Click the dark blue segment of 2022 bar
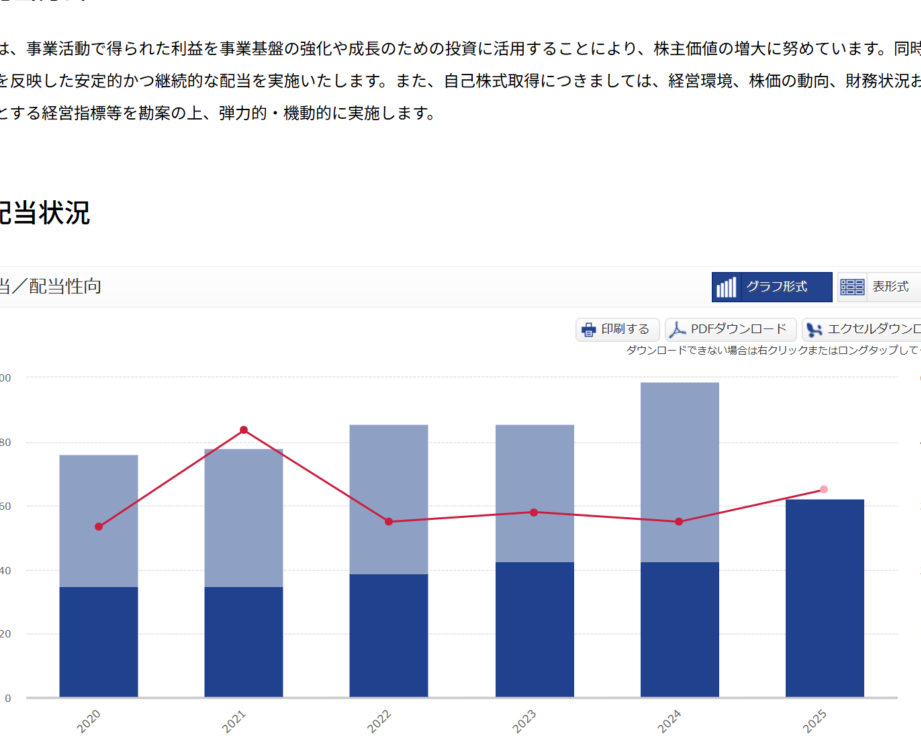The width and height of the screenshot is (921, 755). click(x=389, y=635)
